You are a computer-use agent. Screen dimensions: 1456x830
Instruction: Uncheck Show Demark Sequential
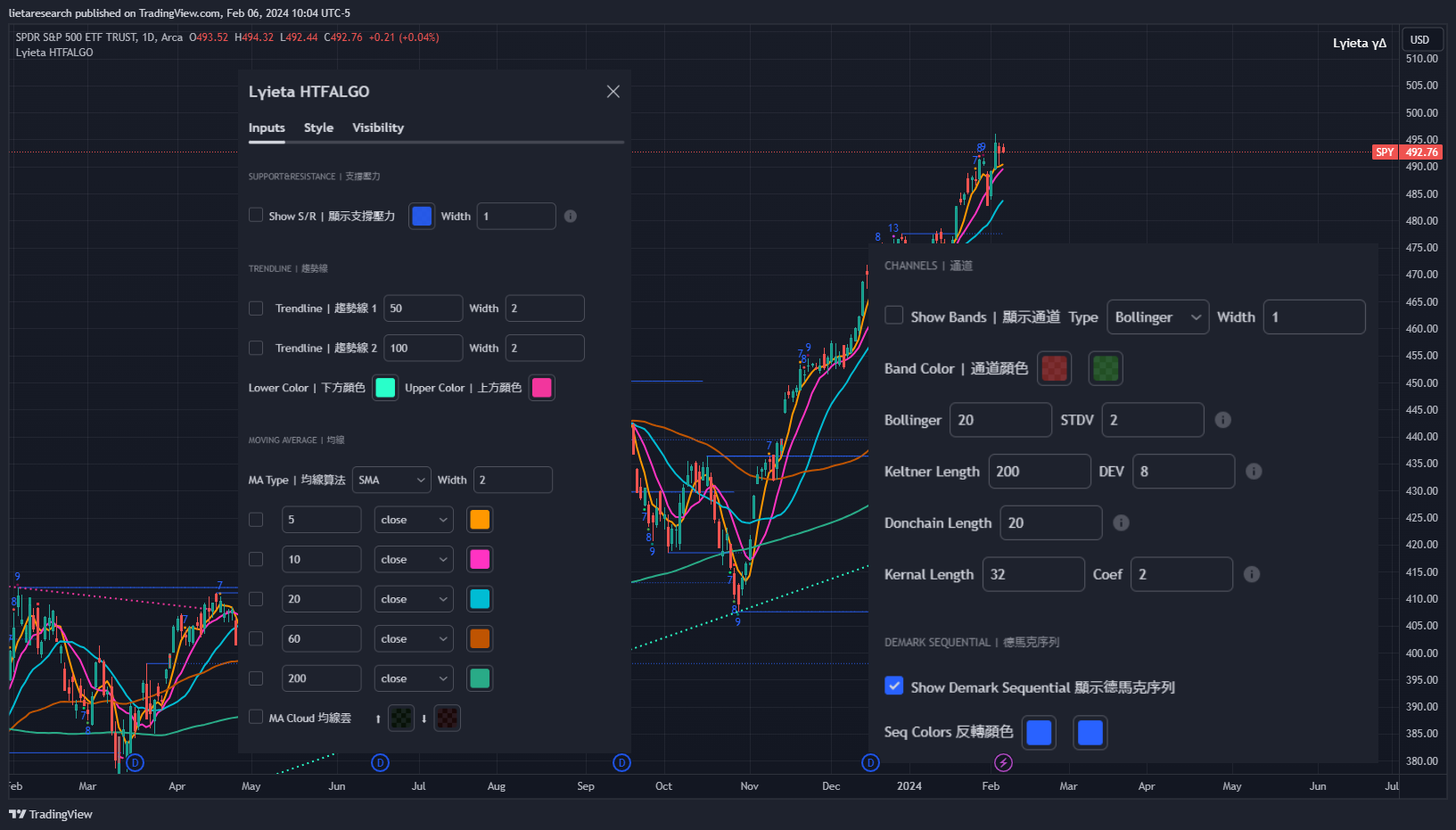point(893,686)
